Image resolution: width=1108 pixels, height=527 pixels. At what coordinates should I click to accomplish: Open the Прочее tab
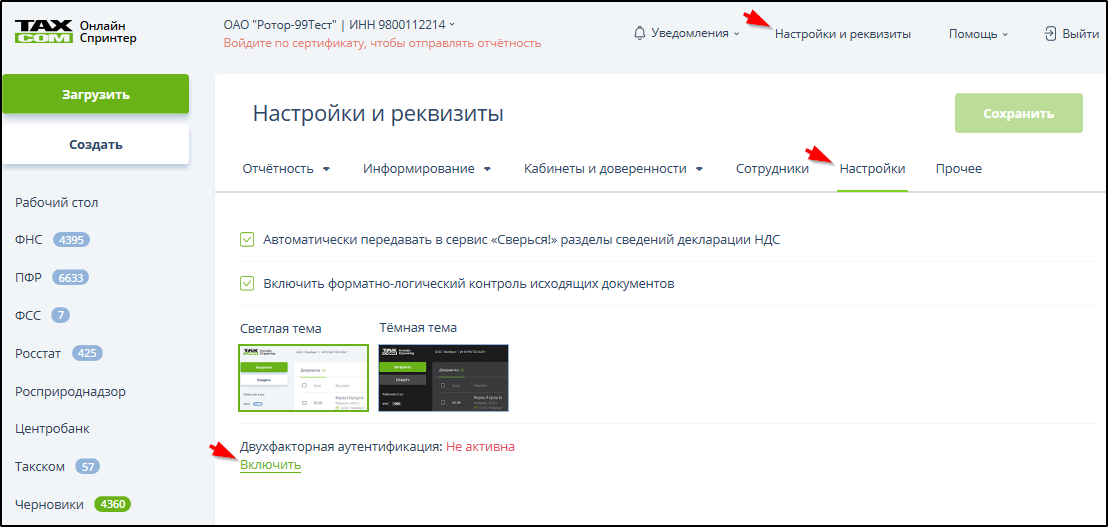click(958, 169)
